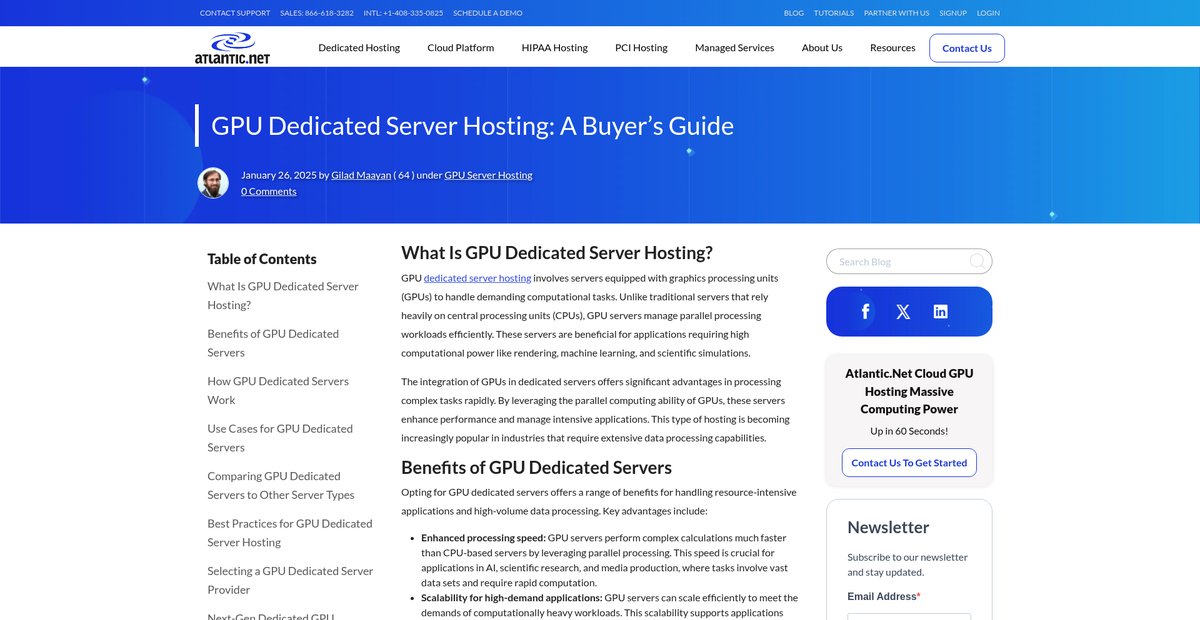Click the page title 'GPU Dedicated Server Hosting: A Buyer's Guide'
This screenshot has height=620, width=1200.
[472, 125]
